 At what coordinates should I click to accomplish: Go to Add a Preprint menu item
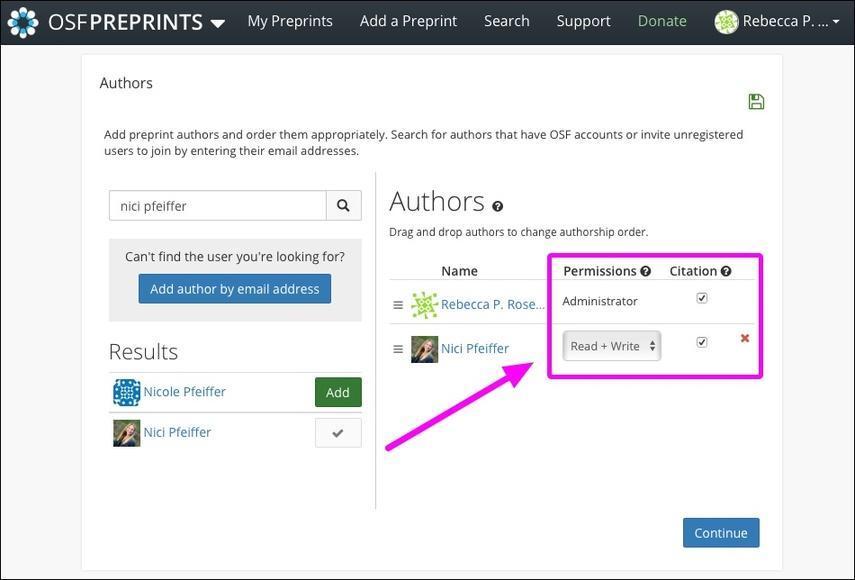[x=408, y=21]
